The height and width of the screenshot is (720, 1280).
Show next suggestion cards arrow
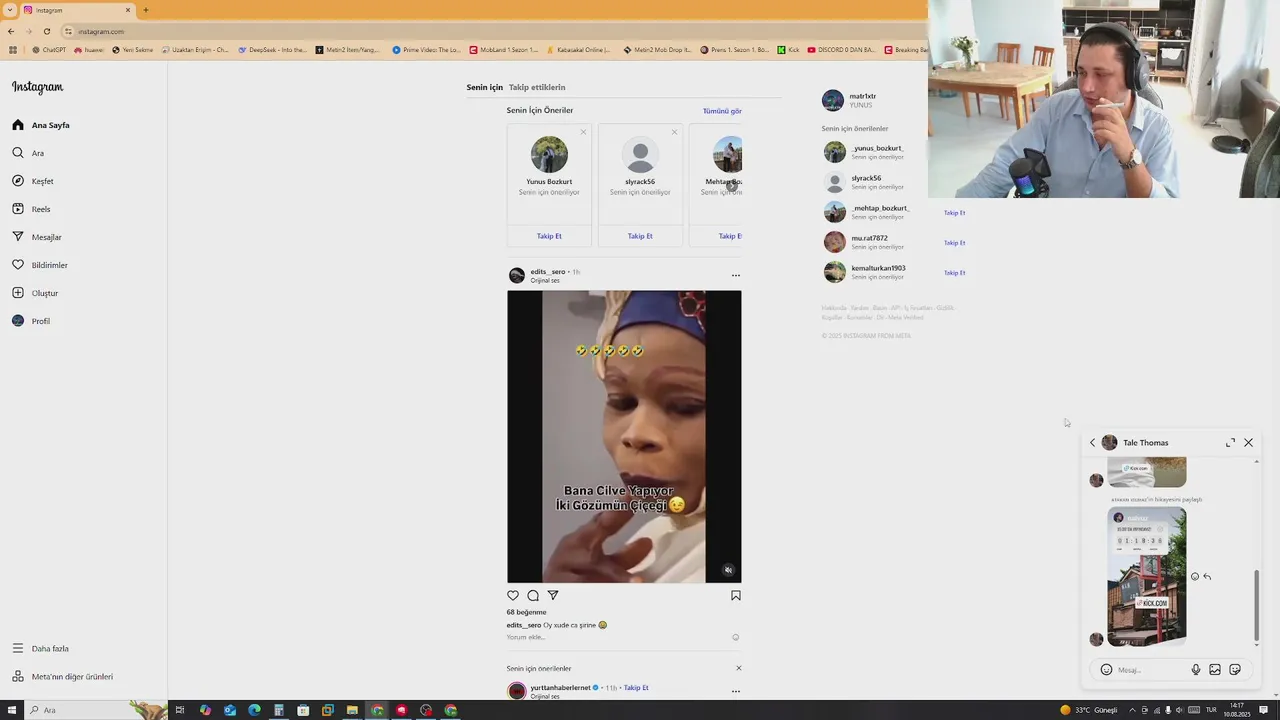[x=732, y=185]
